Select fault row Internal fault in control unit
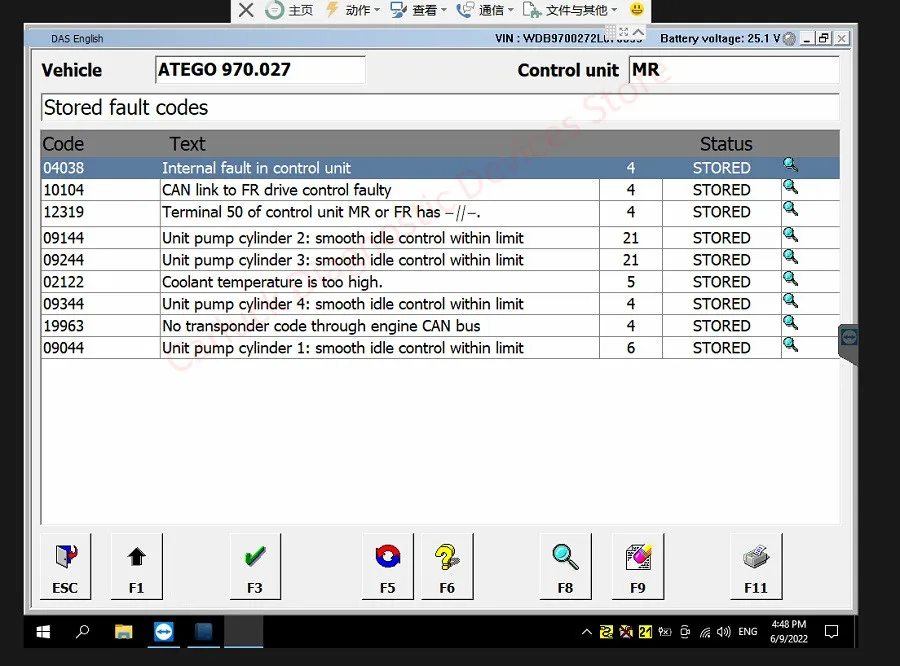Viewport: 900px width, 666px height. (x=440, y=168)
